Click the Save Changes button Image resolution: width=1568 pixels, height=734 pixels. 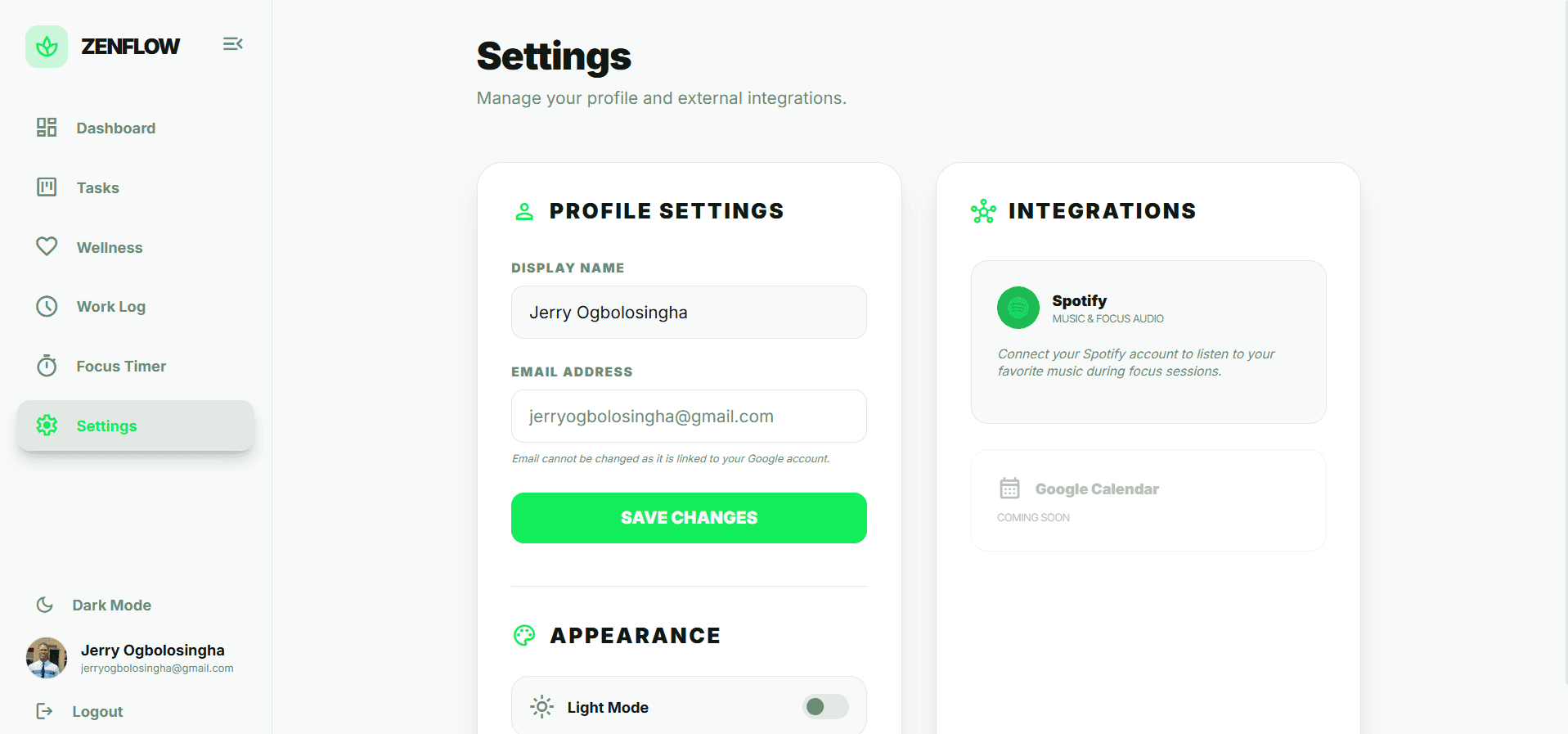tap(689, 518)
